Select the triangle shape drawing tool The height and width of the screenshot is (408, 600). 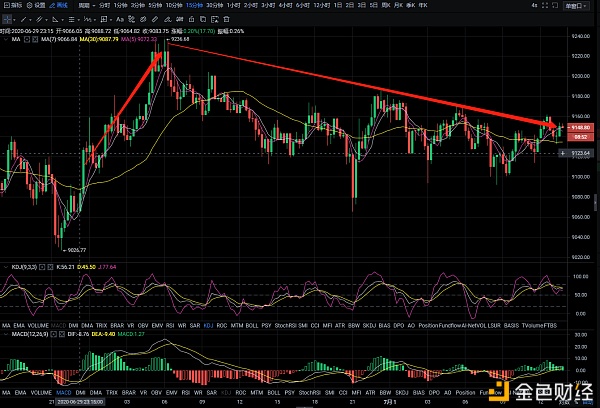click(55, 19)
